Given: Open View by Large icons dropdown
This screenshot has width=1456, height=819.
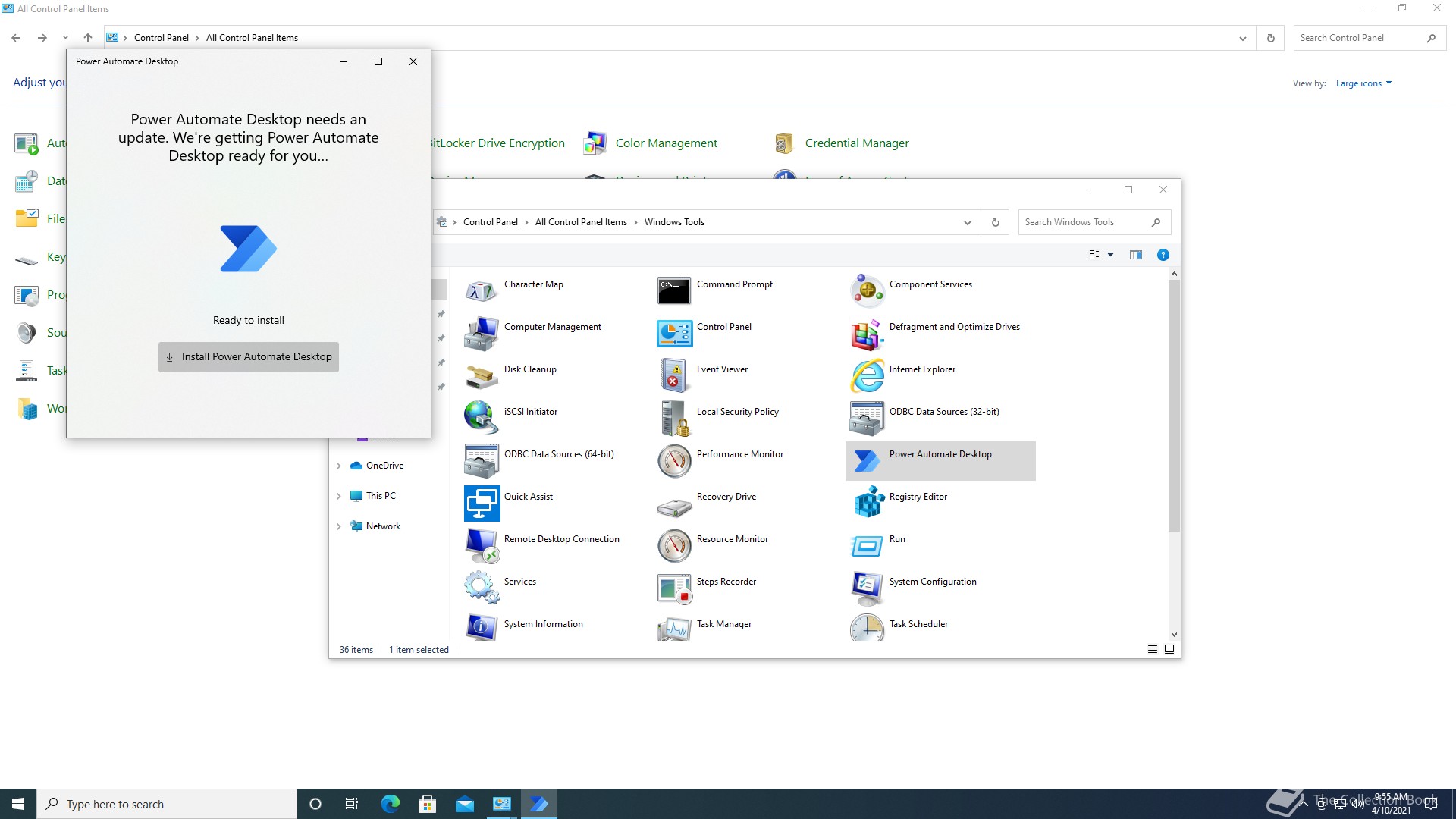Looking at the screenshot, I should click(1363, 83).
